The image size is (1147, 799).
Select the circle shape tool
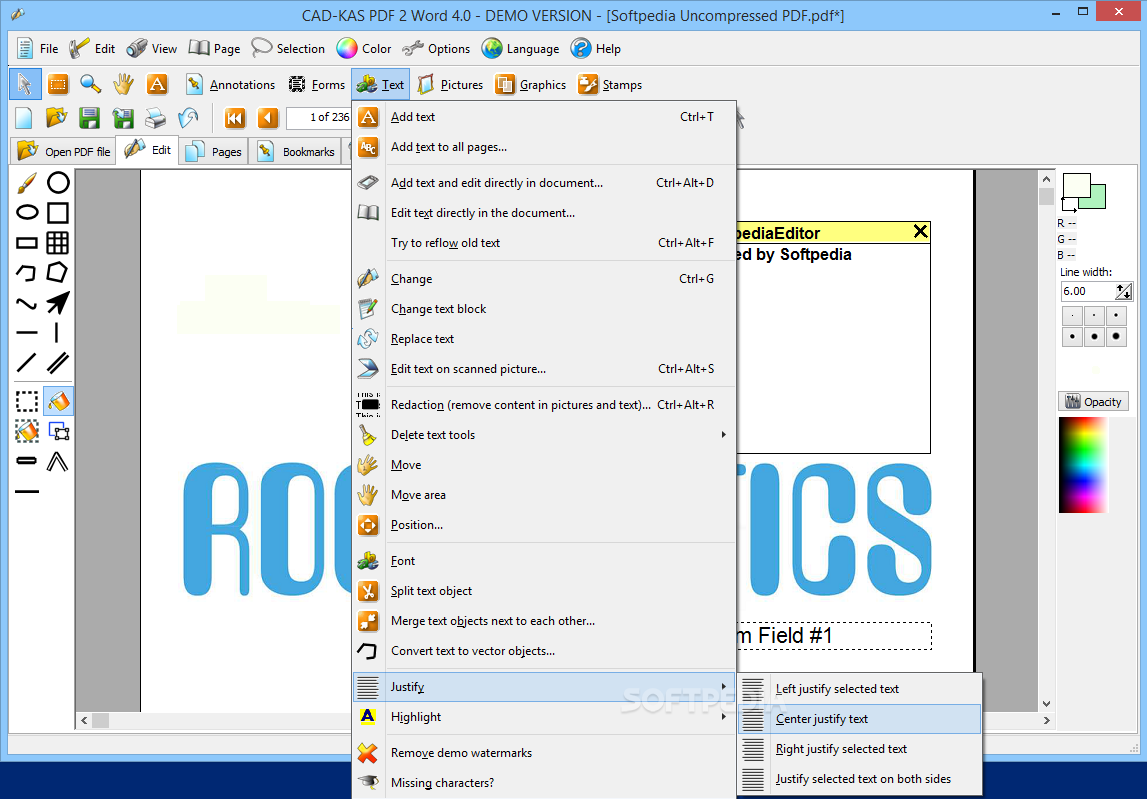(x=58, y=183)
